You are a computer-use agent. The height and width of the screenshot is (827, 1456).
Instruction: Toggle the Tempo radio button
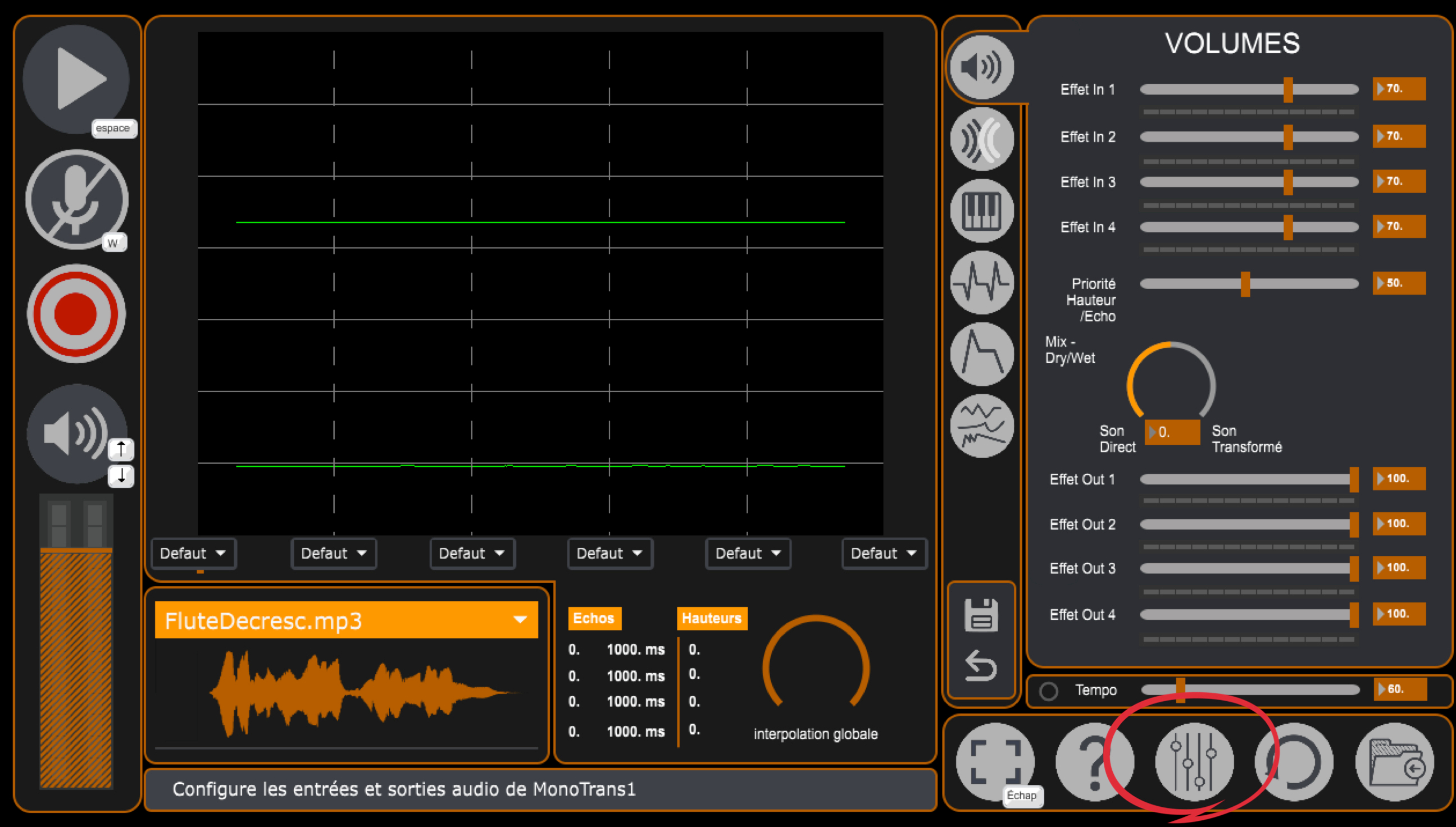(x=1049, y=691)
